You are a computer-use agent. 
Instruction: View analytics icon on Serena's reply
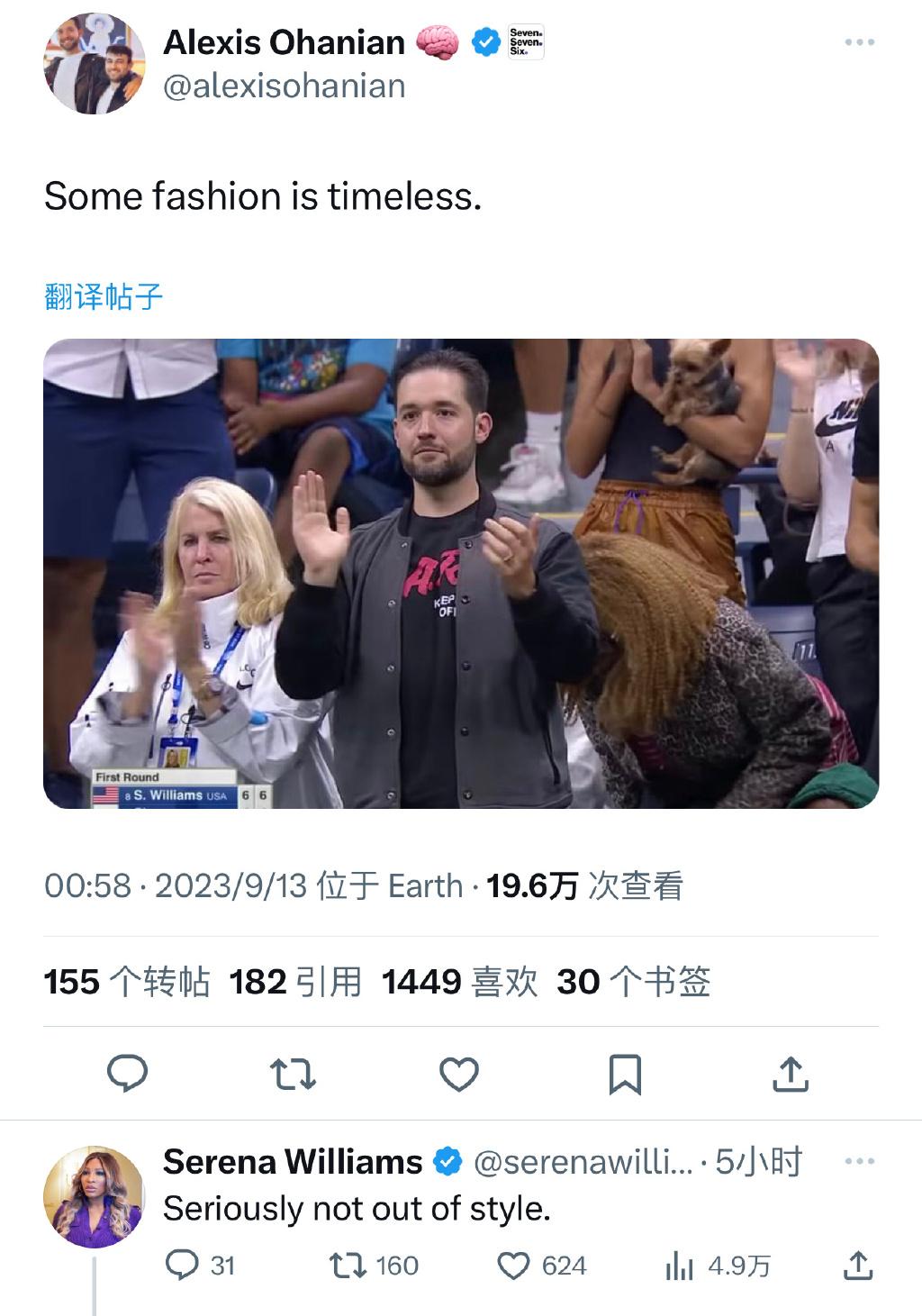679,1266
